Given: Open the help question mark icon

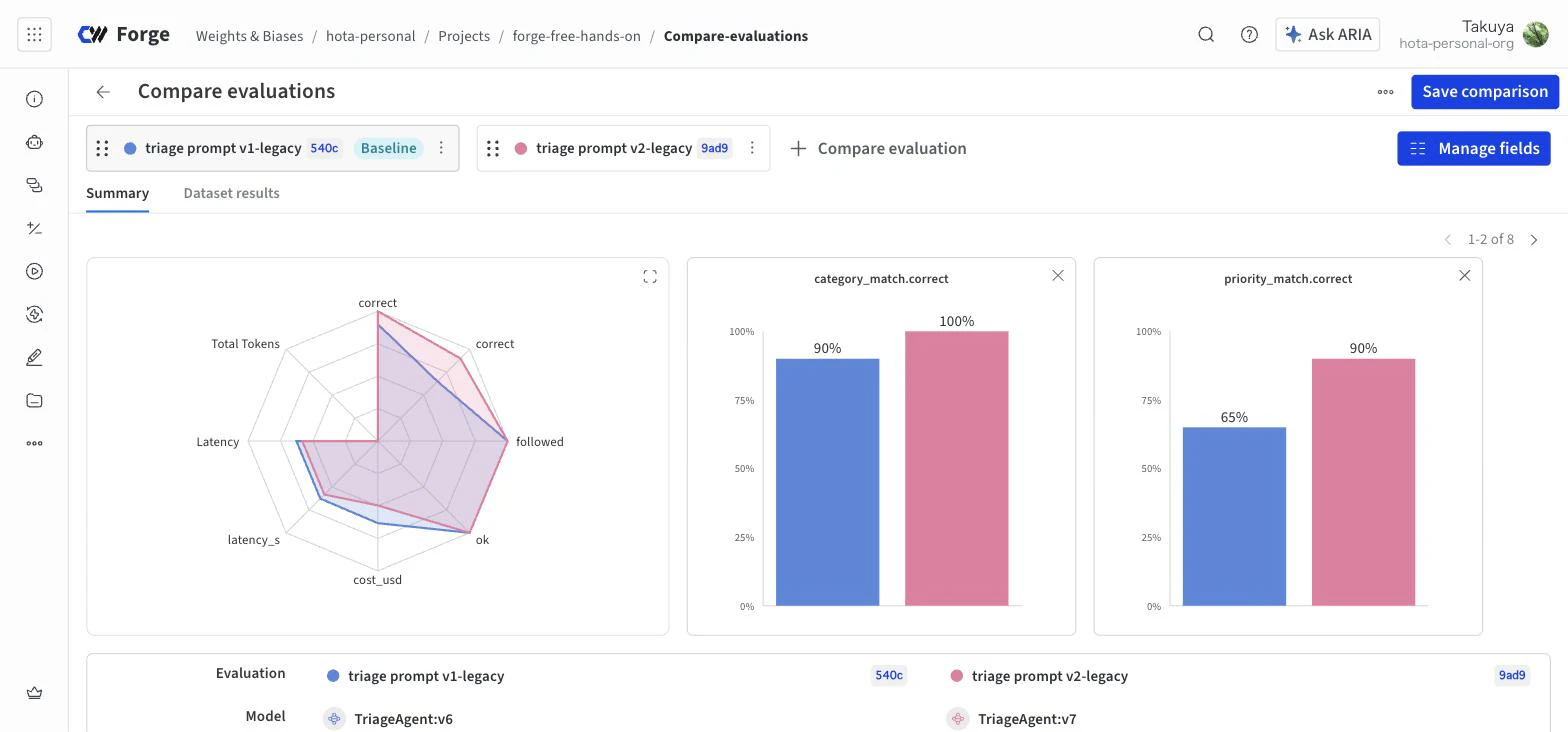Looking at the screenshot, I should point(1249,34).
